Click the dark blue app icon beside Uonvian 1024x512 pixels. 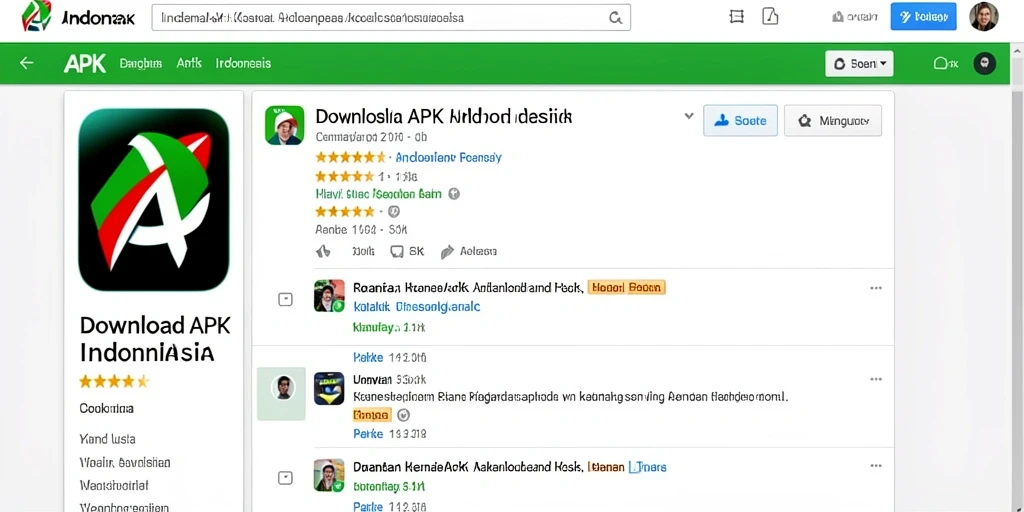(x=329, y=389)
